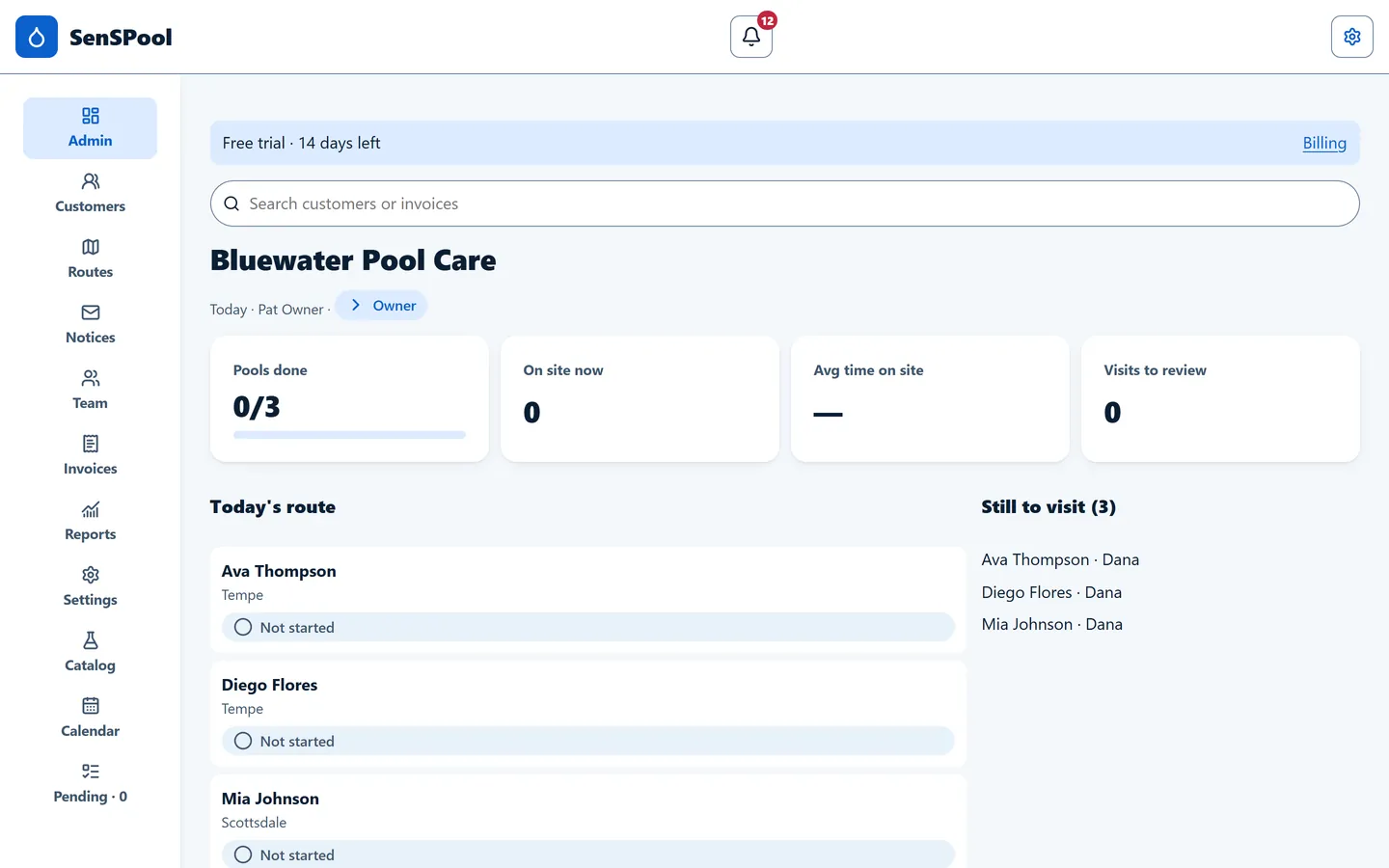Open settings via top-right gear icon
1389x868 pixels.
(x=1352, y=37)
